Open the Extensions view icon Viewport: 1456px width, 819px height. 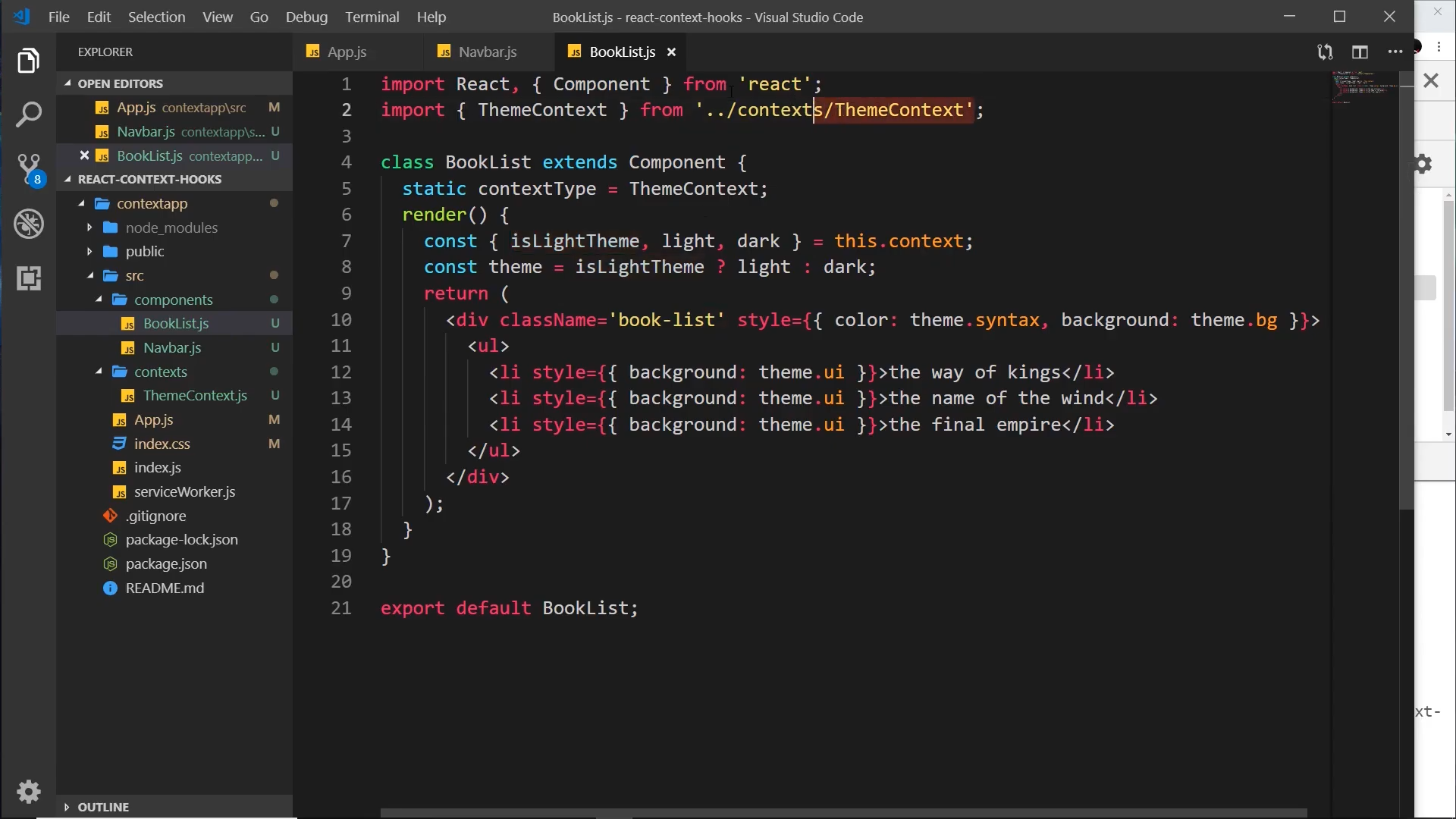pyautogui.click(x=29, y=278)
